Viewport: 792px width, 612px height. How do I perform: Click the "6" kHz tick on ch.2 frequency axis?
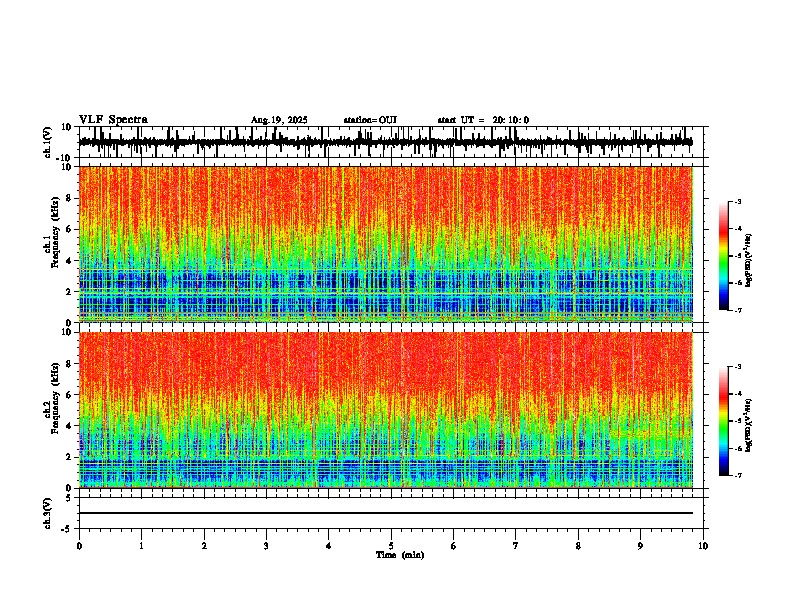70,395
